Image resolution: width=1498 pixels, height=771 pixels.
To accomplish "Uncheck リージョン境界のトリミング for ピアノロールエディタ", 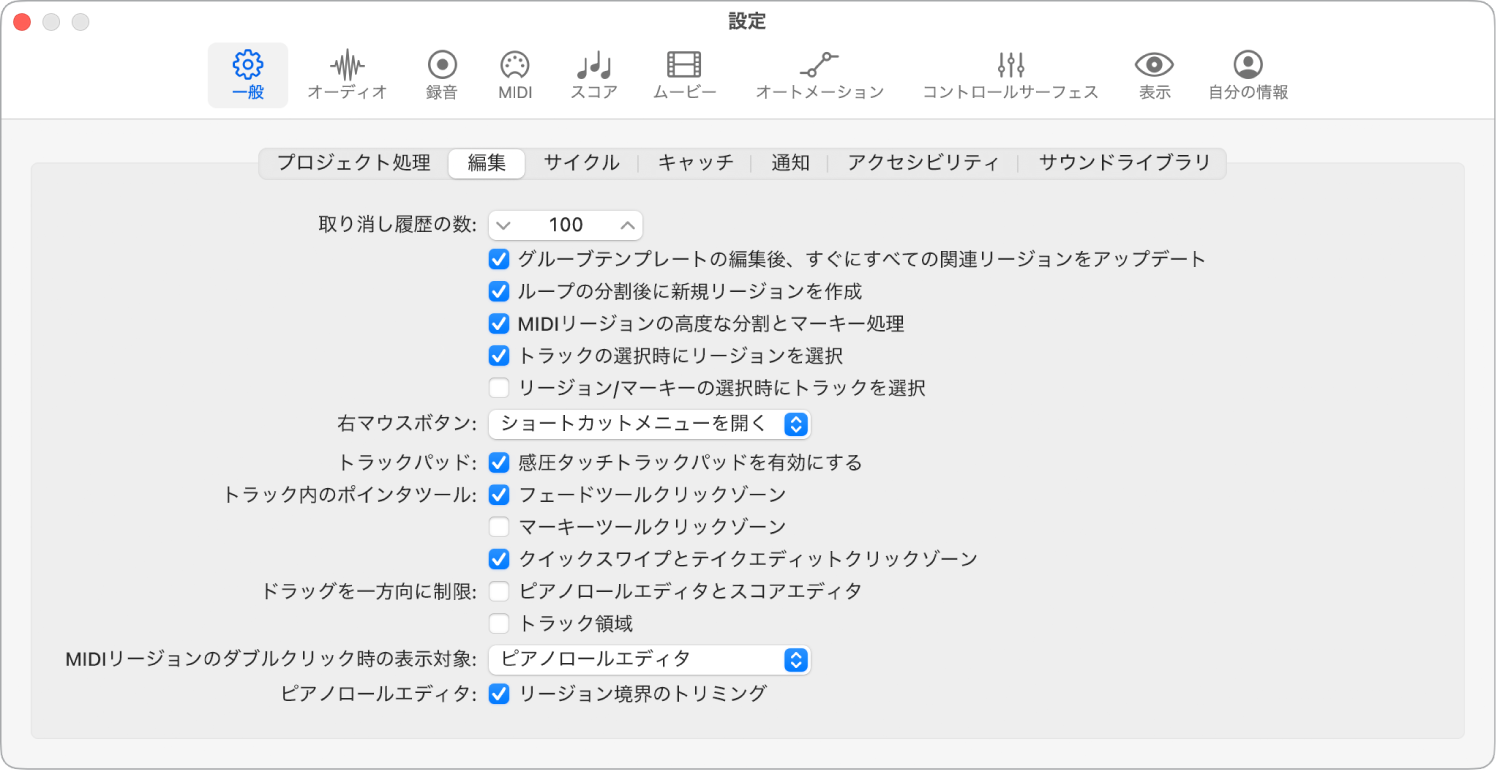I will click(x=498, y=692).
